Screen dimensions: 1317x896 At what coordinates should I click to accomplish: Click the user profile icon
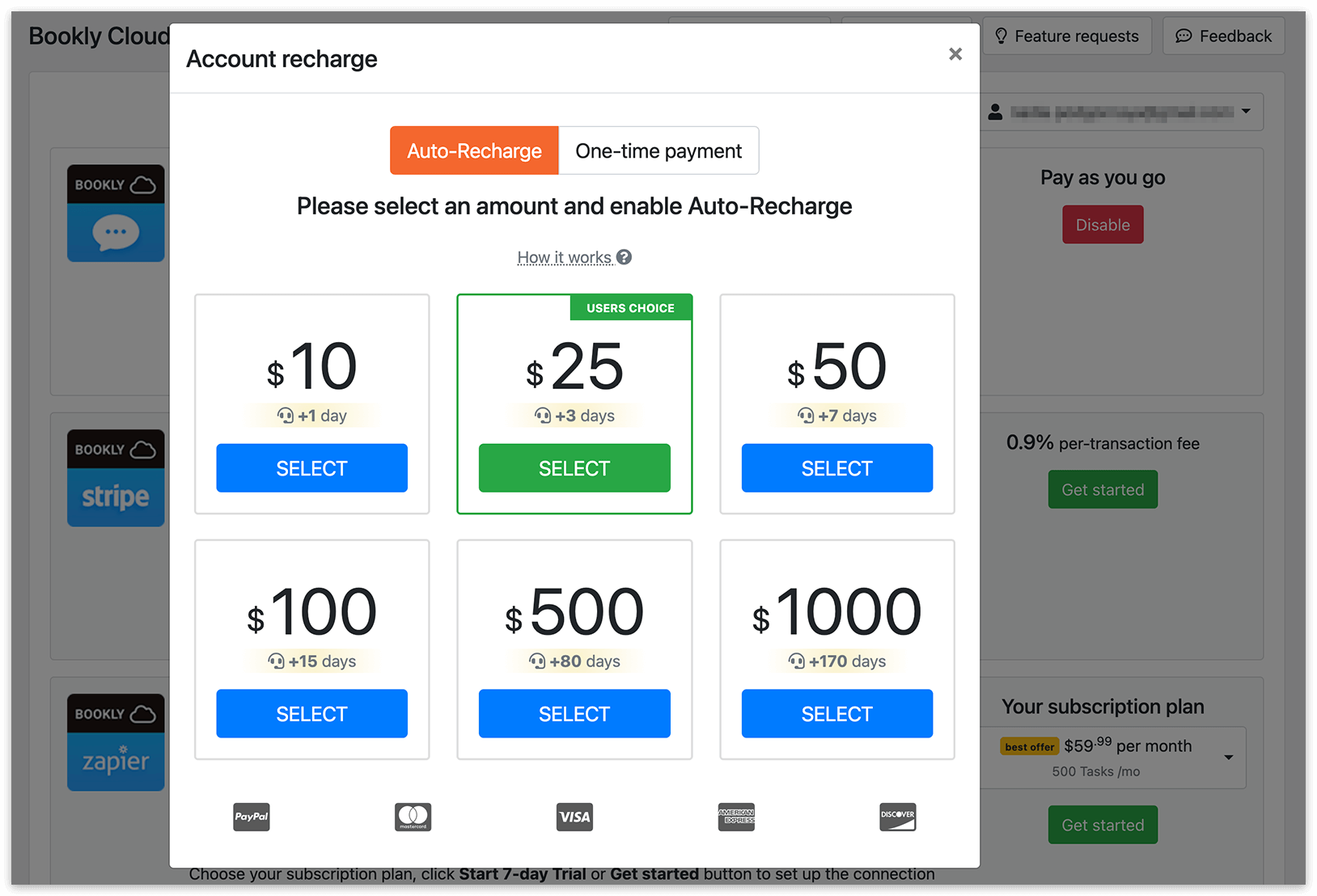tap(996, 112)
